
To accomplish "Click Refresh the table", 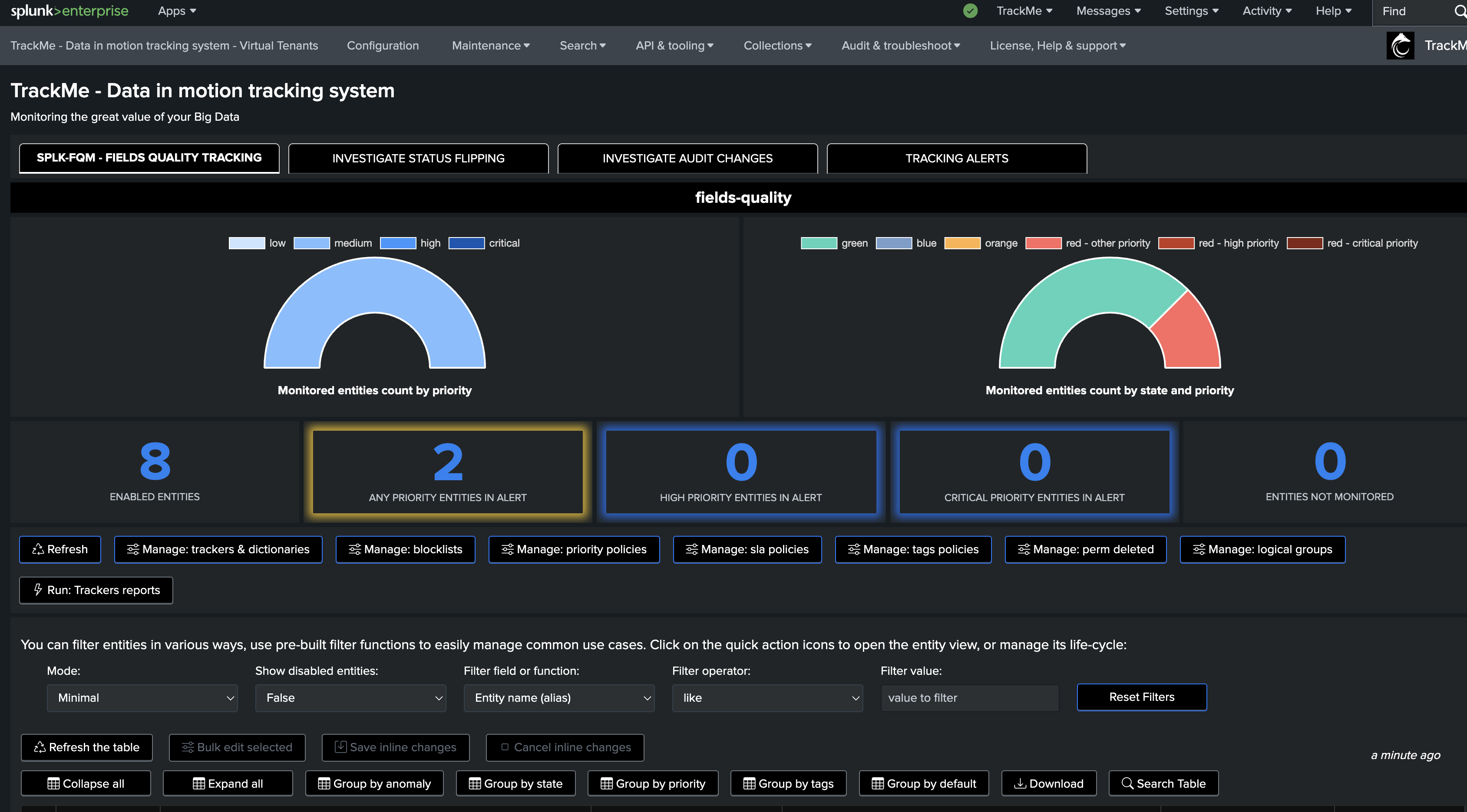I will (x=86, y=748).
